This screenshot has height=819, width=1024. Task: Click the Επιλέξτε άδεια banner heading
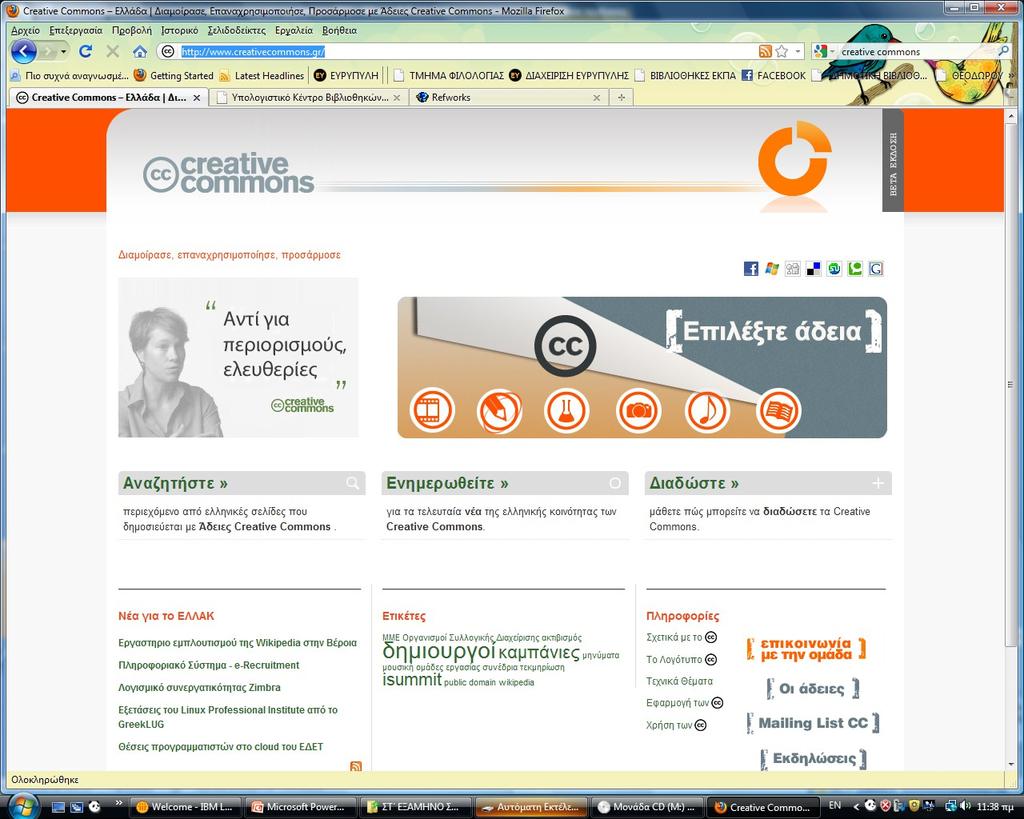pyautogui.click(x=773, y=332)
